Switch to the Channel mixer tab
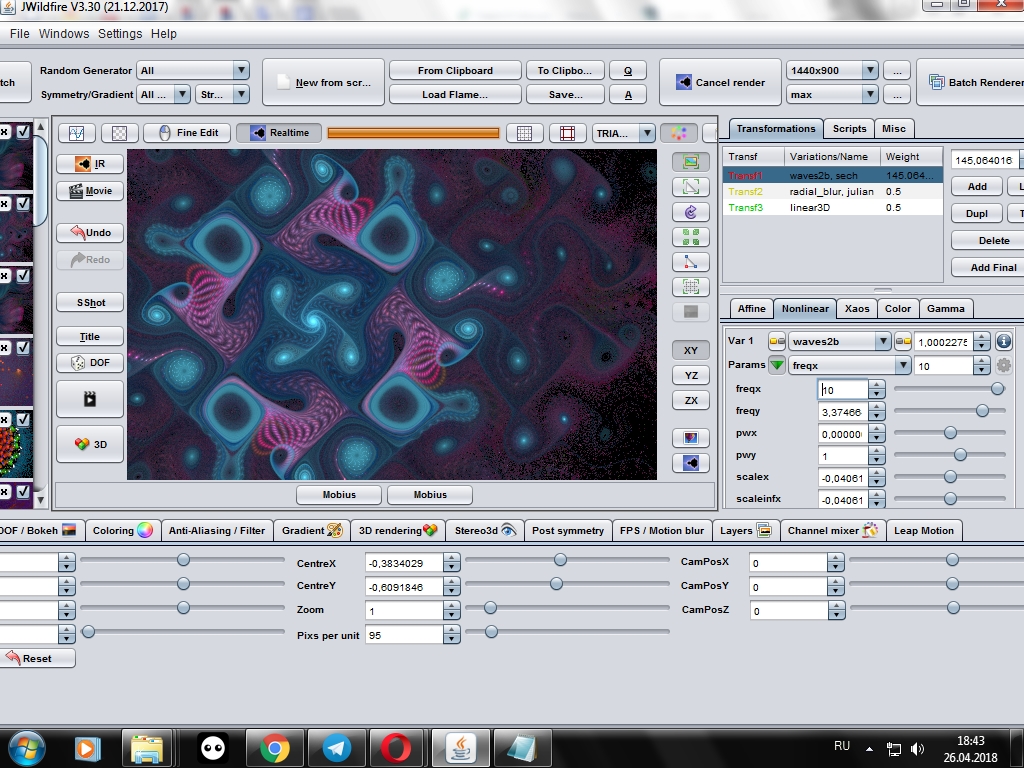Image resolution: width=1024 pixels, height=768 pixels. (x=832, y=530)
